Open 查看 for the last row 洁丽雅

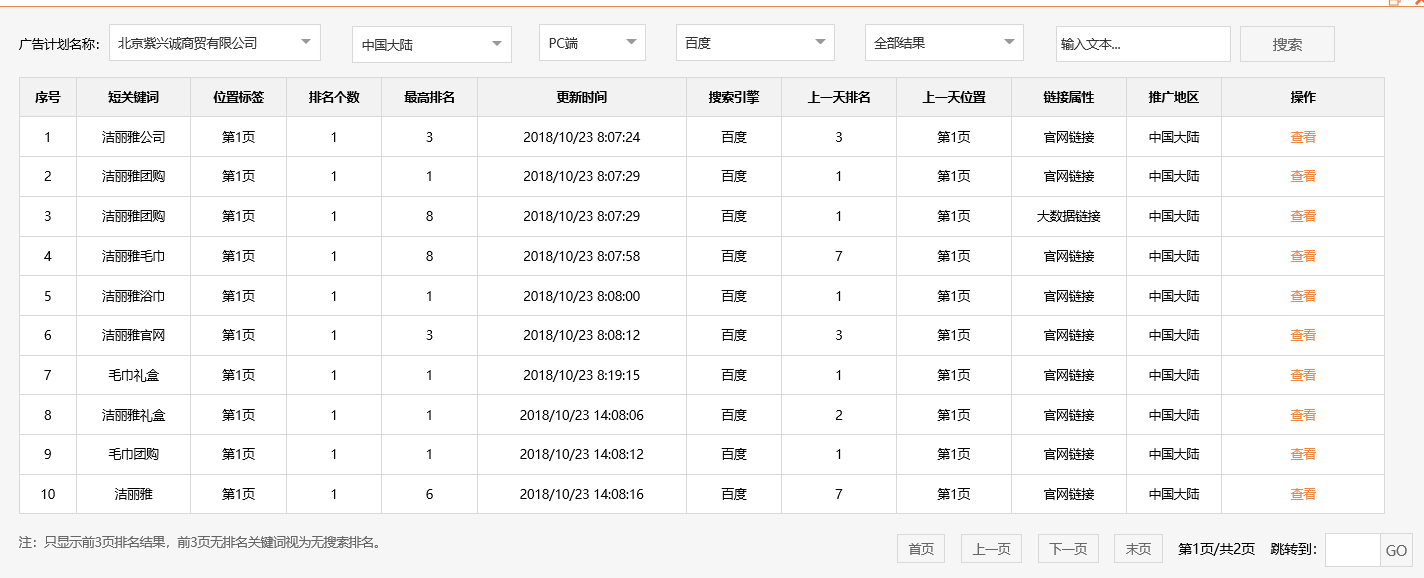[x=1303, y=493]
